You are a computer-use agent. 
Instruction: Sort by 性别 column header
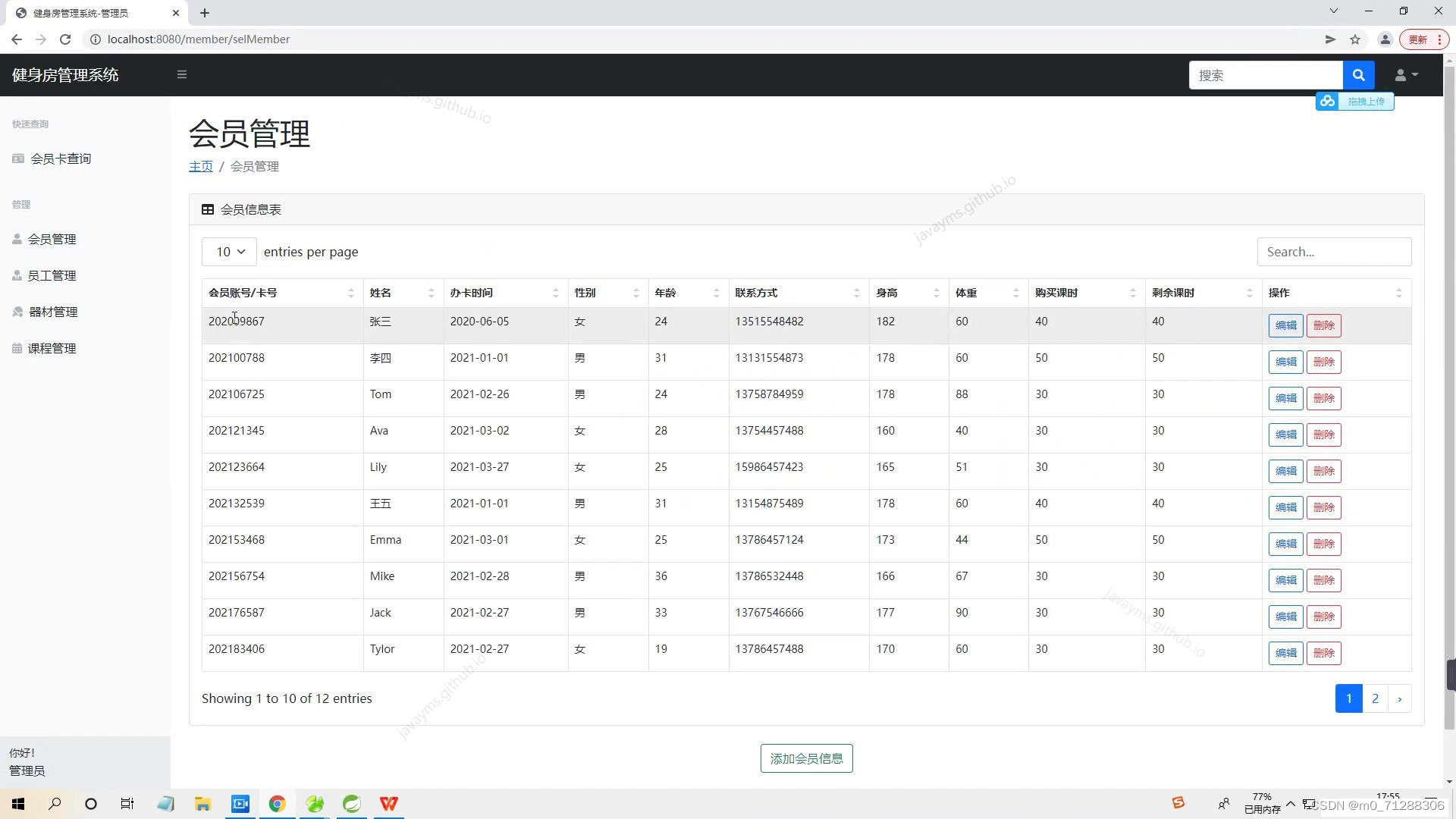pyautogui.click(x=608, y=293)
